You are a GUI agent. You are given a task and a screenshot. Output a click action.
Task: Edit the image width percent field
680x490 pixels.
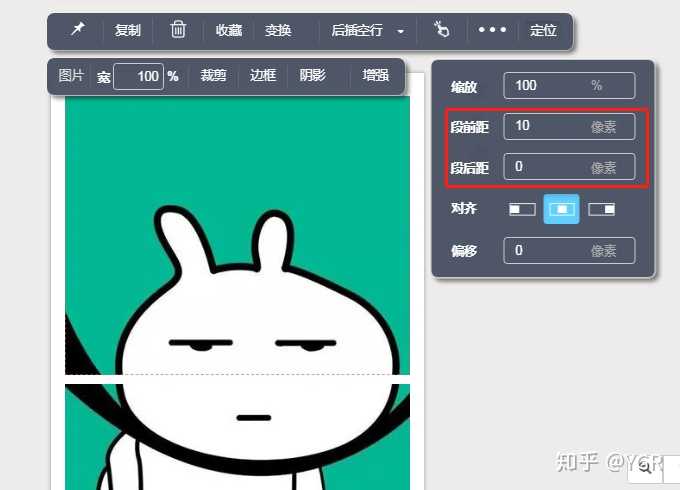138,76
